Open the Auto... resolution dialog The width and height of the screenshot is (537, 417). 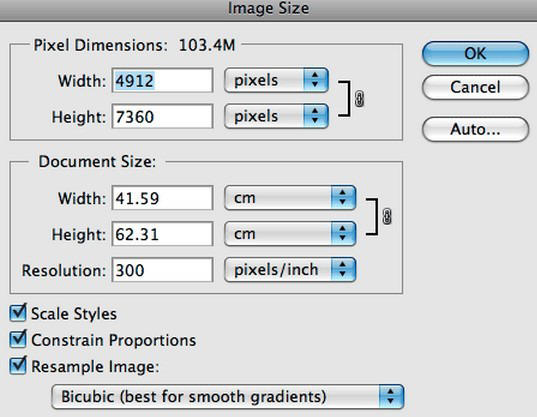point(475,129)
